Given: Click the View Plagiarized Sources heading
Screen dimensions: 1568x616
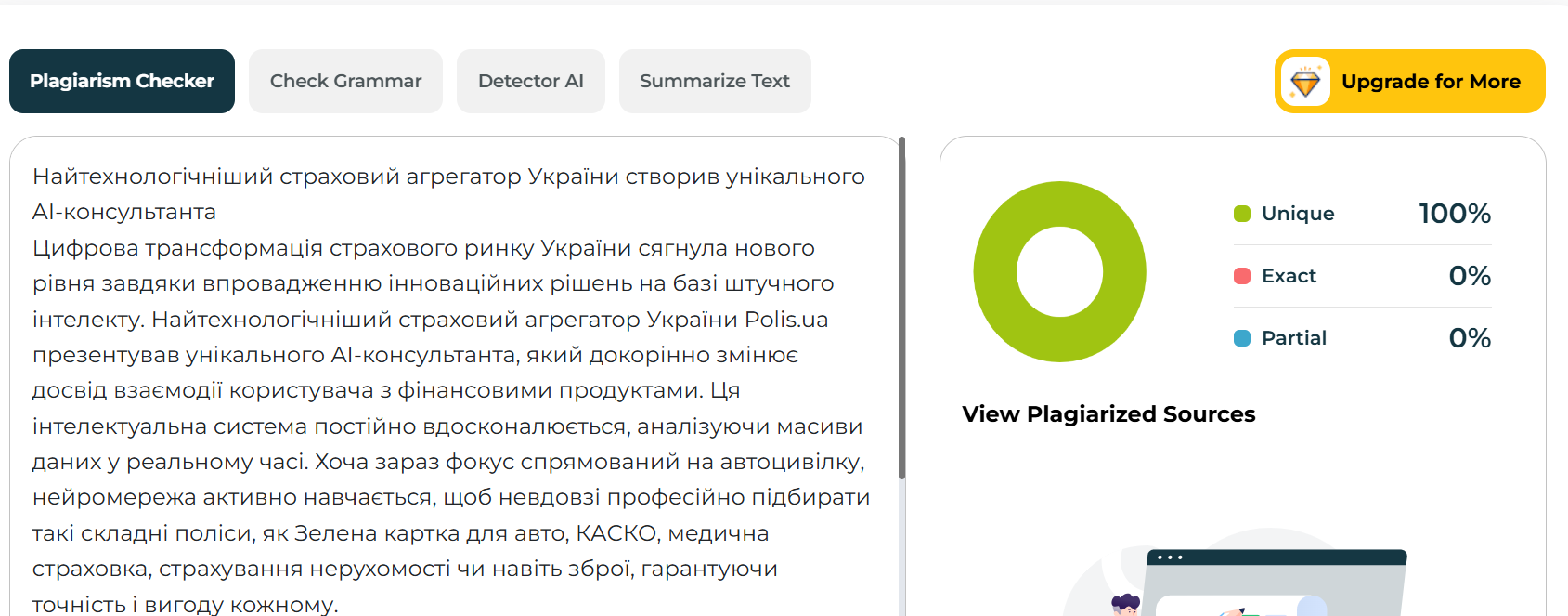Looking at the screenshot, I should tap(1108, 414).
